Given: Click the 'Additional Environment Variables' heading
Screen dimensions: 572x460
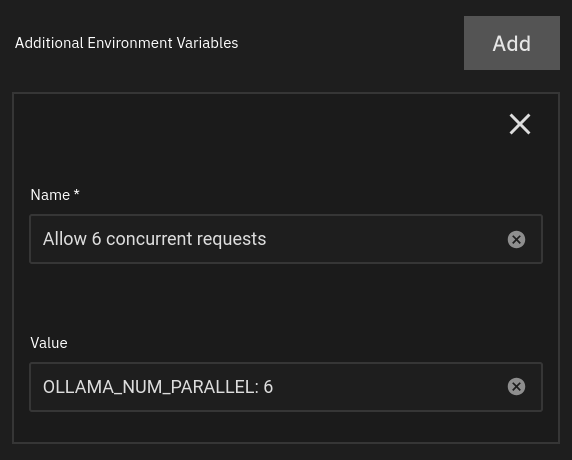Looking at the screenshot, I should click(127, 43).
